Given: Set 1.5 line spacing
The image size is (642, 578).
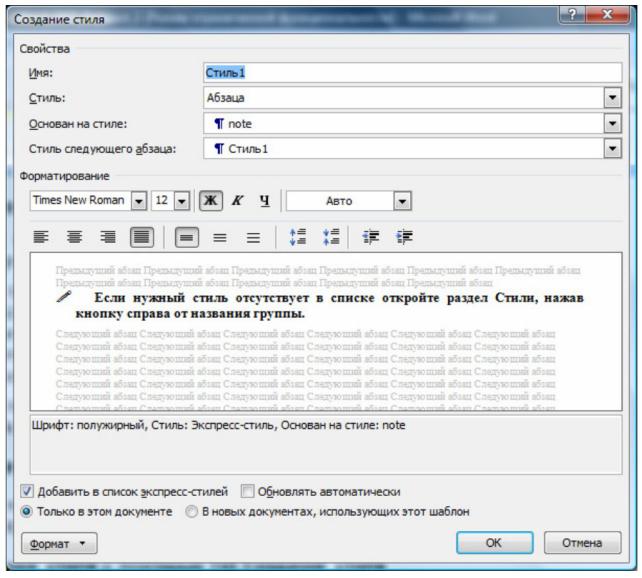Looking at the screenshot, I should (220, 237).
